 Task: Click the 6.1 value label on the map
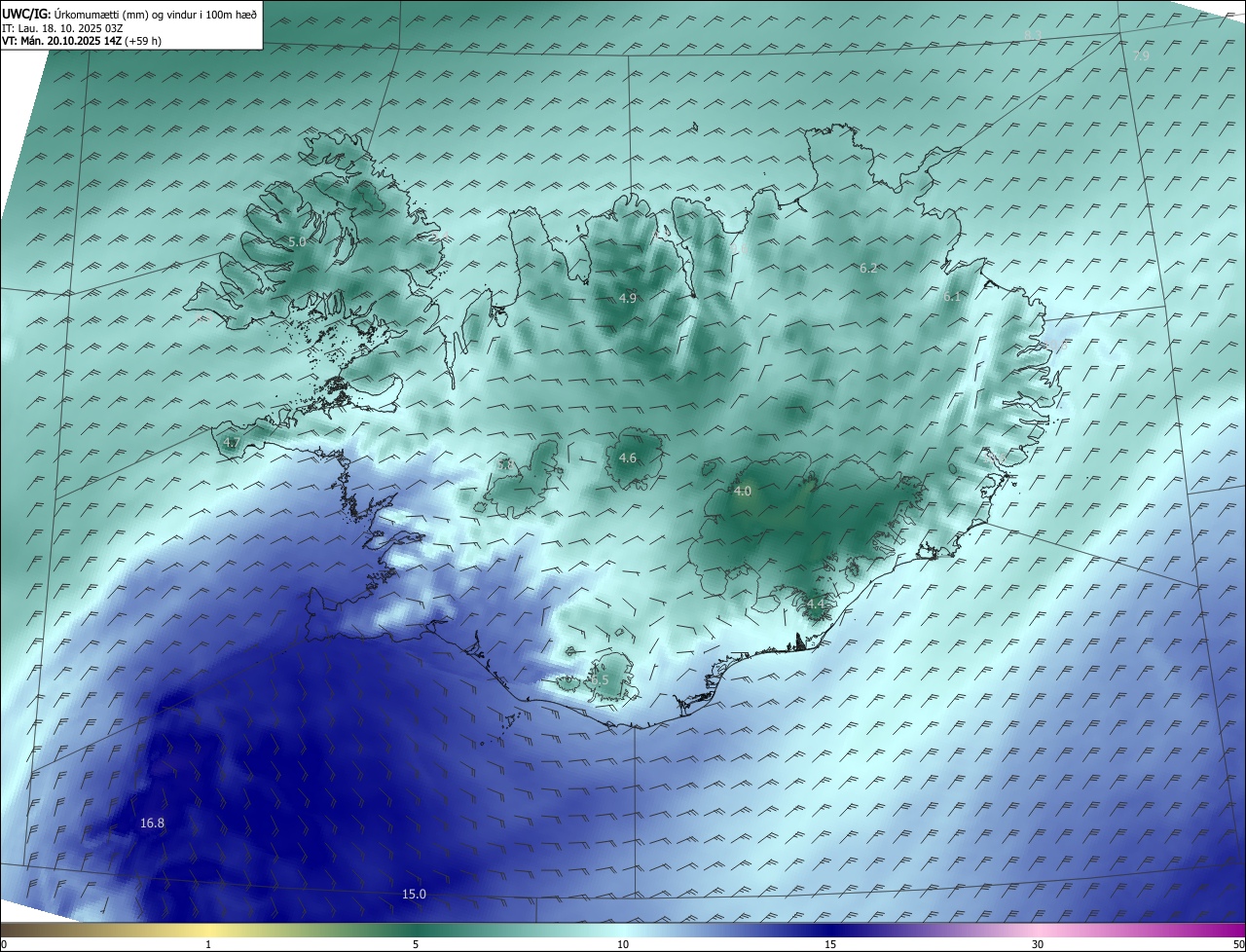952,296
